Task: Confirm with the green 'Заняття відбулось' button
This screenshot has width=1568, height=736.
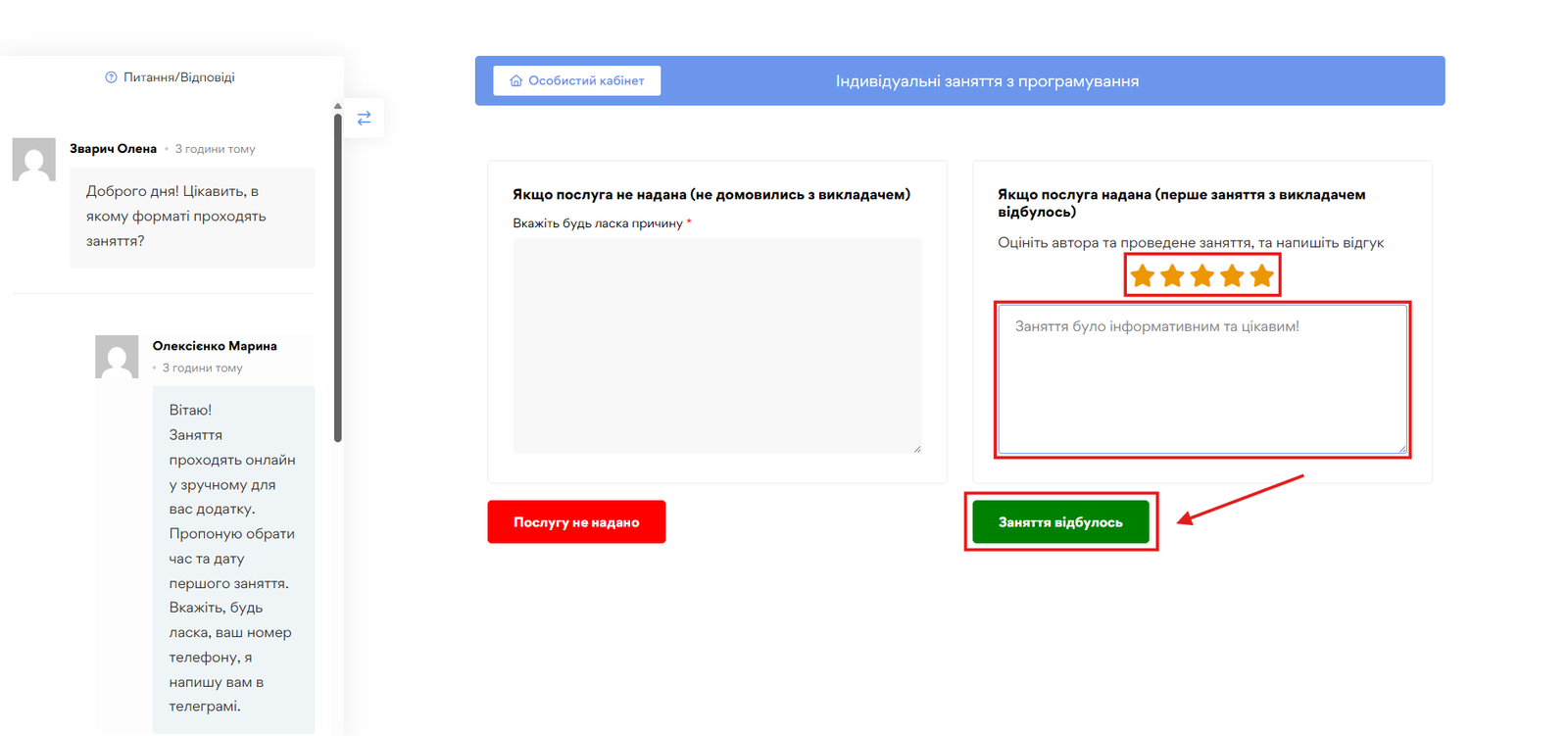Action: click(1060, 522)
